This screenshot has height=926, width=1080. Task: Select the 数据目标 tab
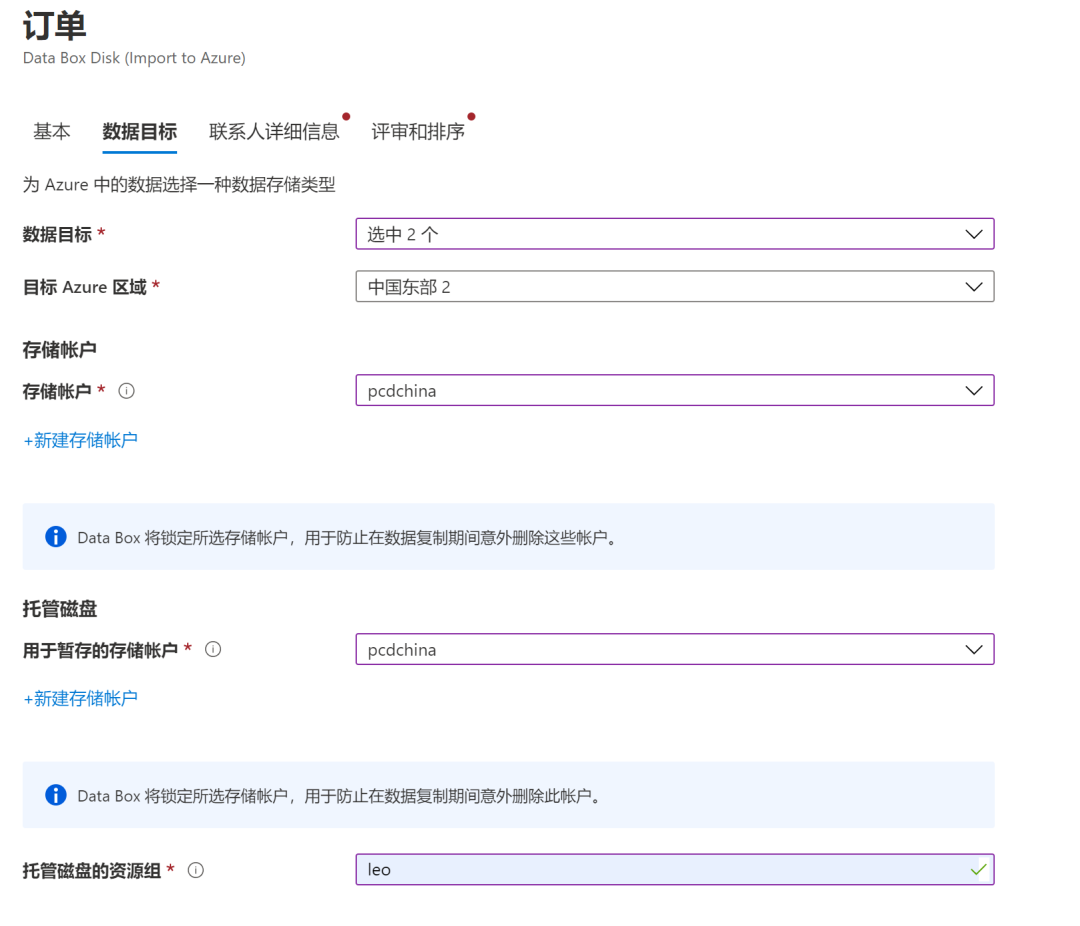pos(140,131)
